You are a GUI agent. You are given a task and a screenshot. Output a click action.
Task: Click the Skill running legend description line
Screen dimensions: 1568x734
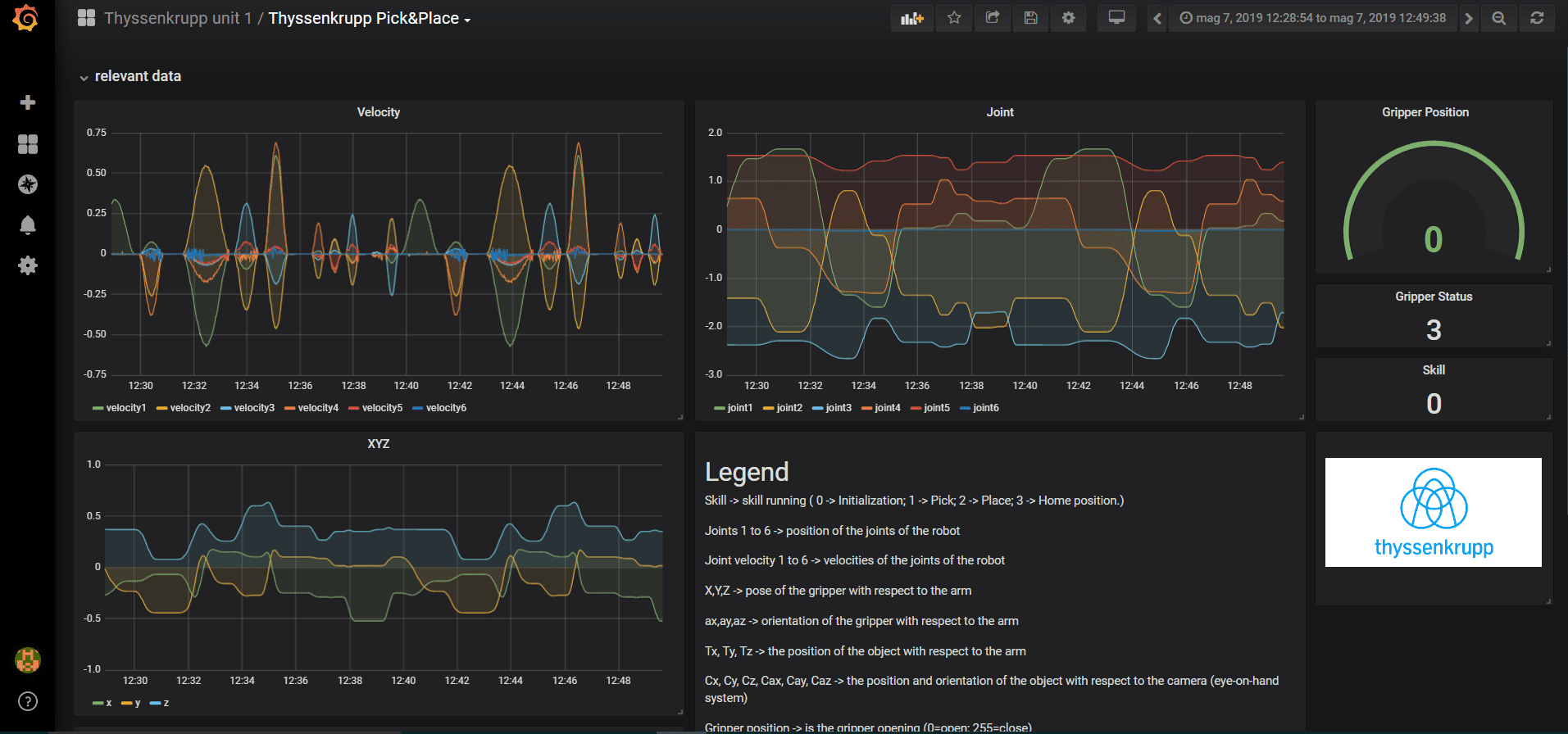[914, 501]
